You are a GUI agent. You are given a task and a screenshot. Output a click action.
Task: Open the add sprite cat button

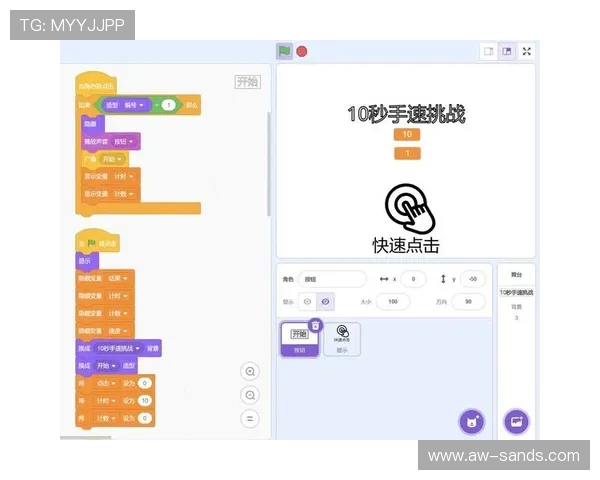coord(471,422)
